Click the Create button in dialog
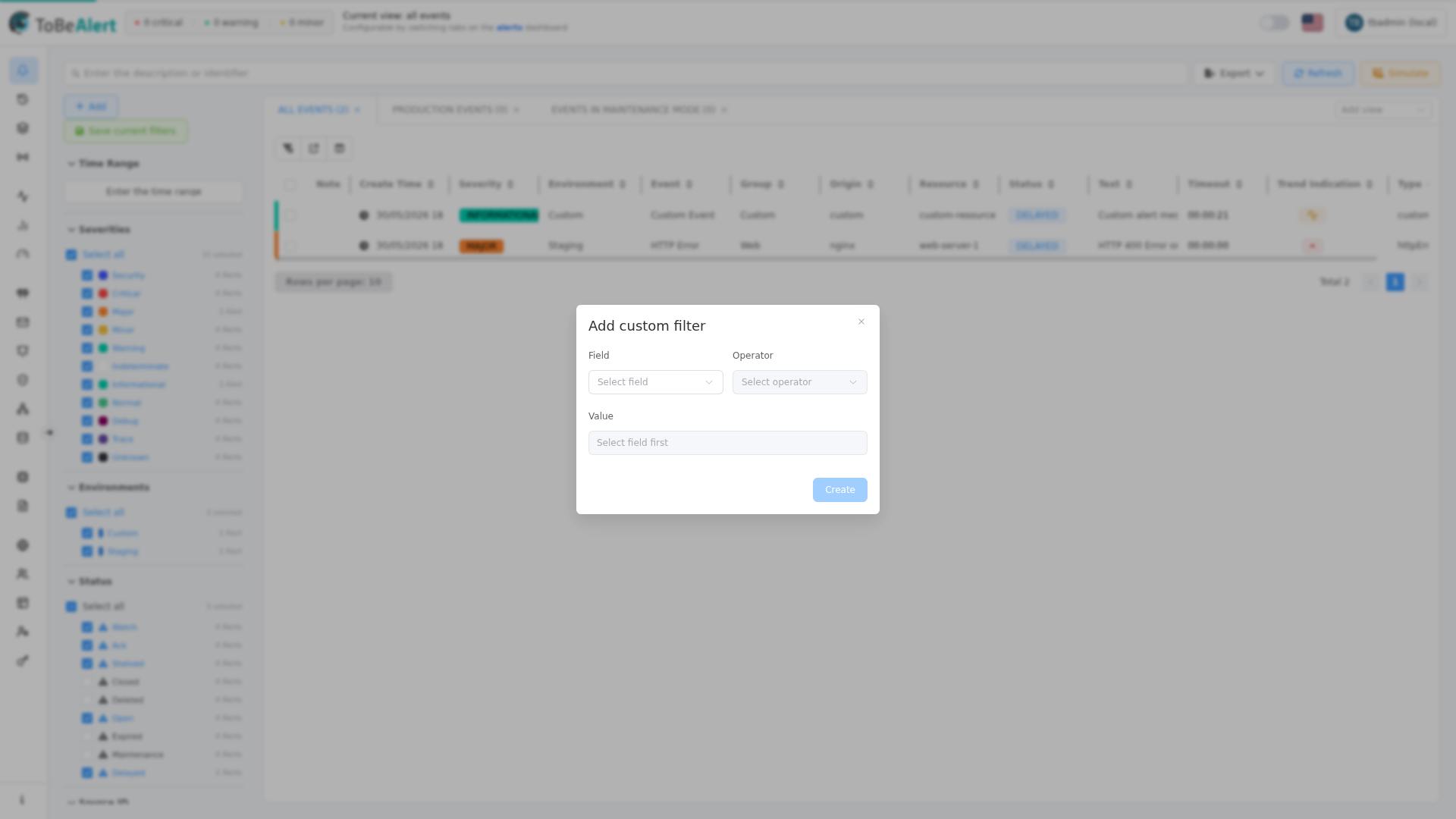 point(840,490)
